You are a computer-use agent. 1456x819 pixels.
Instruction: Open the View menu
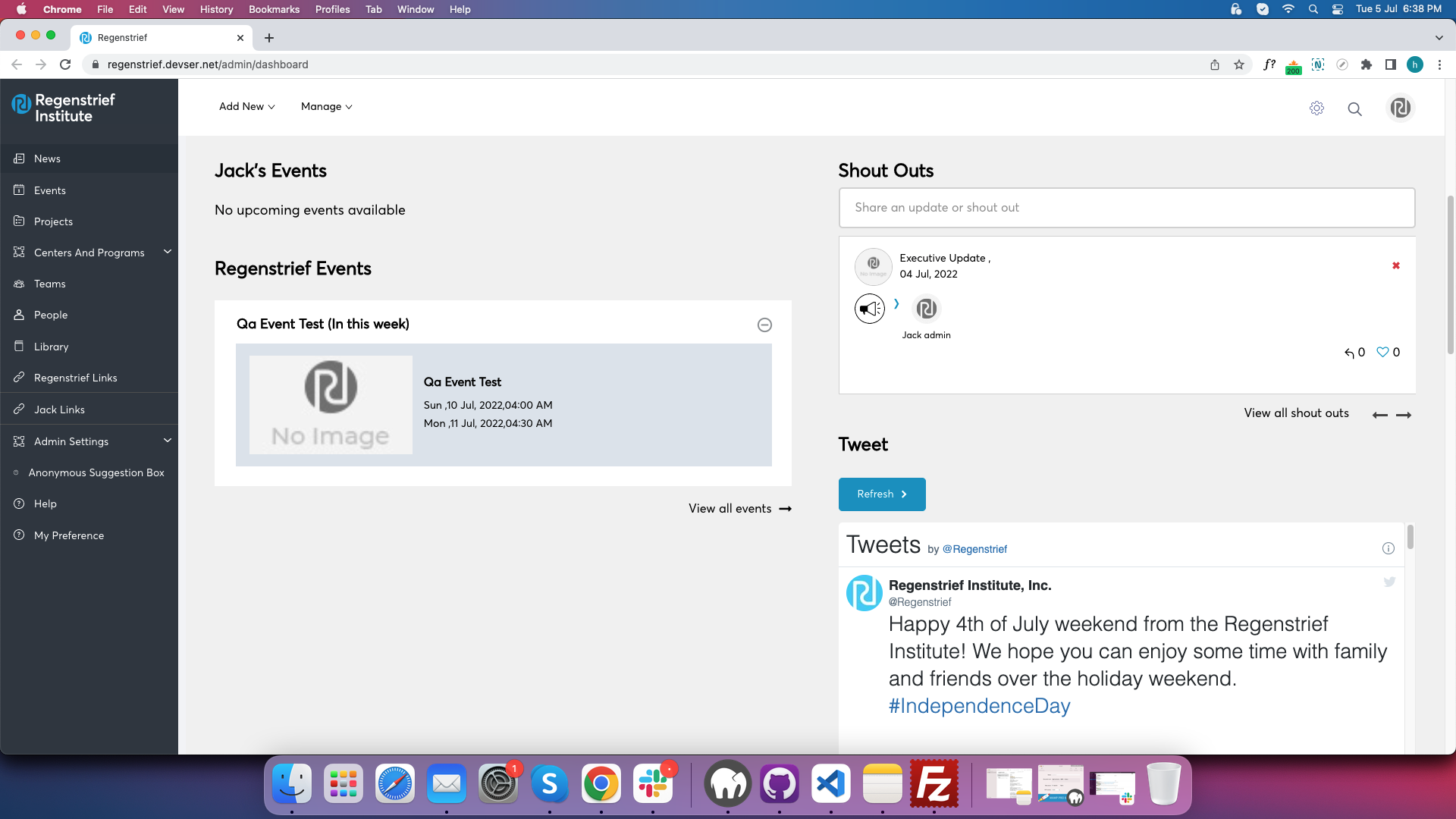click(173, 9)
